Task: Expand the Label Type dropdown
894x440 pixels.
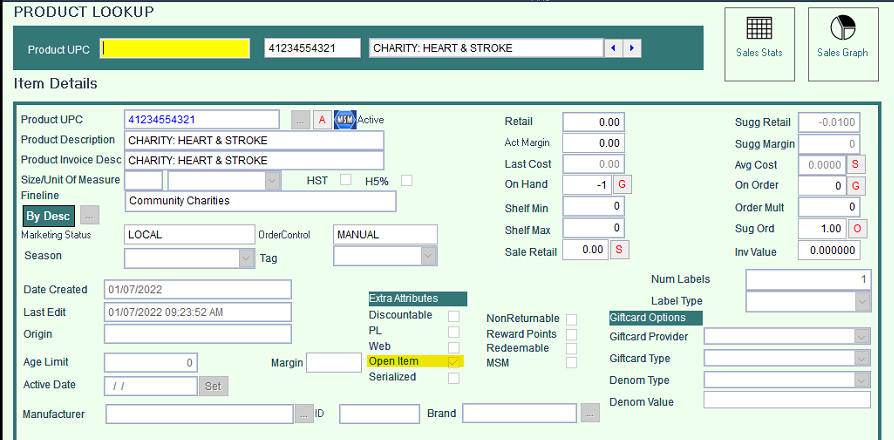Action: pyautogui.click(x=862, y=301)
